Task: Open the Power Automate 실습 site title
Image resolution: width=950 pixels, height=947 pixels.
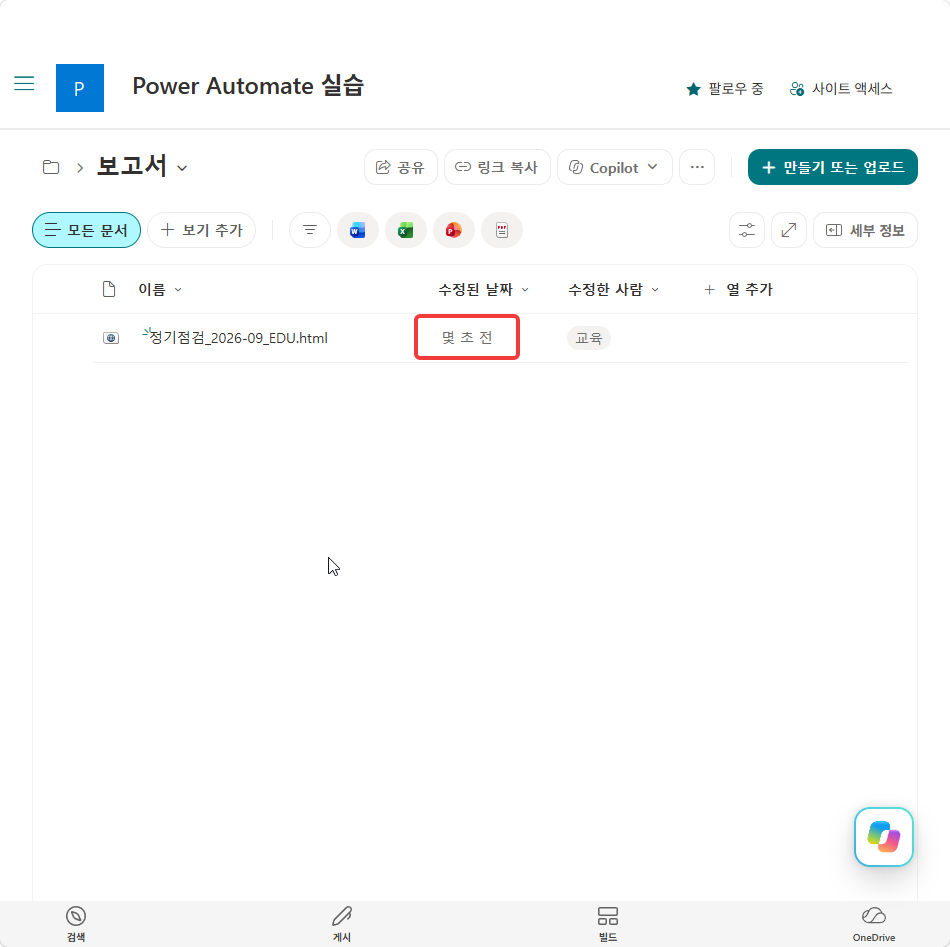Action: (x=248, y=86)
